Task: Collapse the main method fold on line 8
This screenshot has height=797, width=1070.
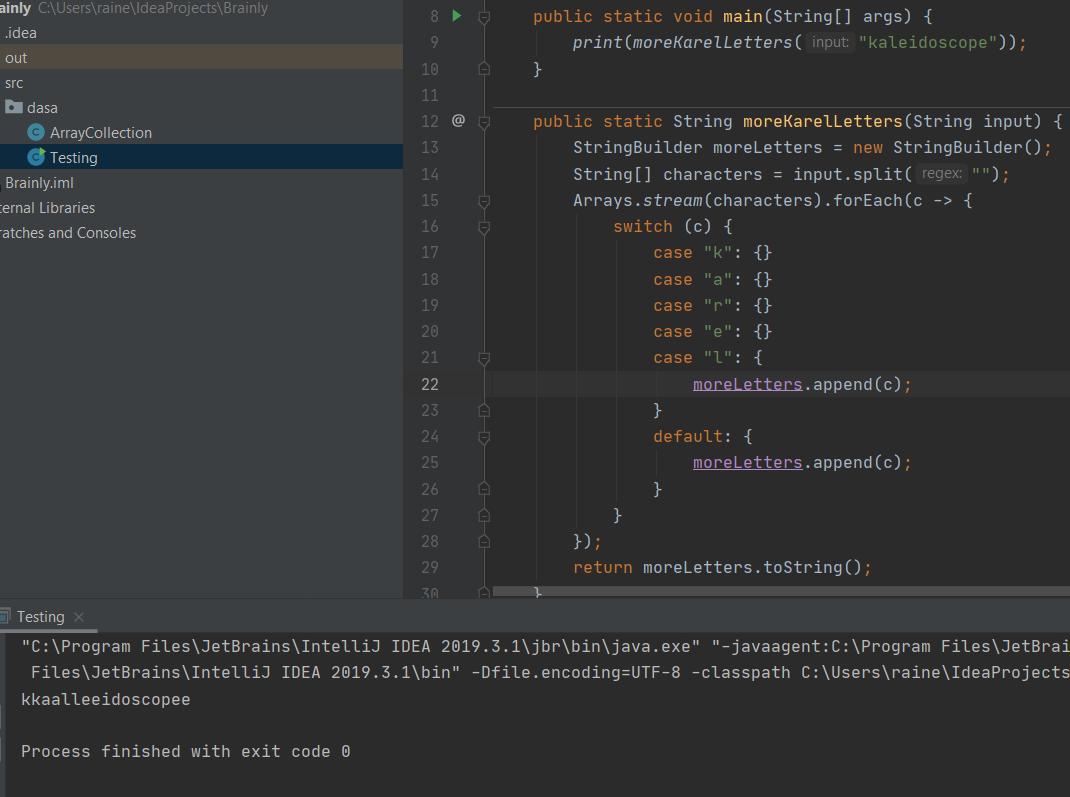Action: (484, 17)
